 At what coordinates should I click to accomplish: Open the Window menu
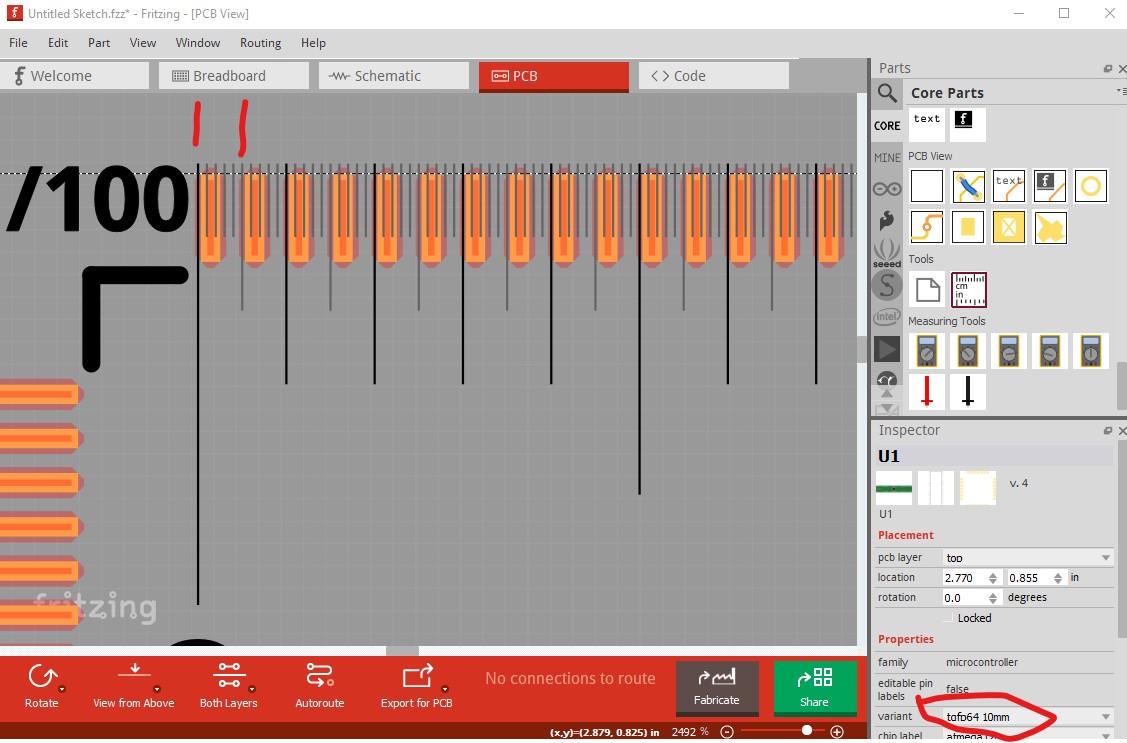tap(198, 43)
